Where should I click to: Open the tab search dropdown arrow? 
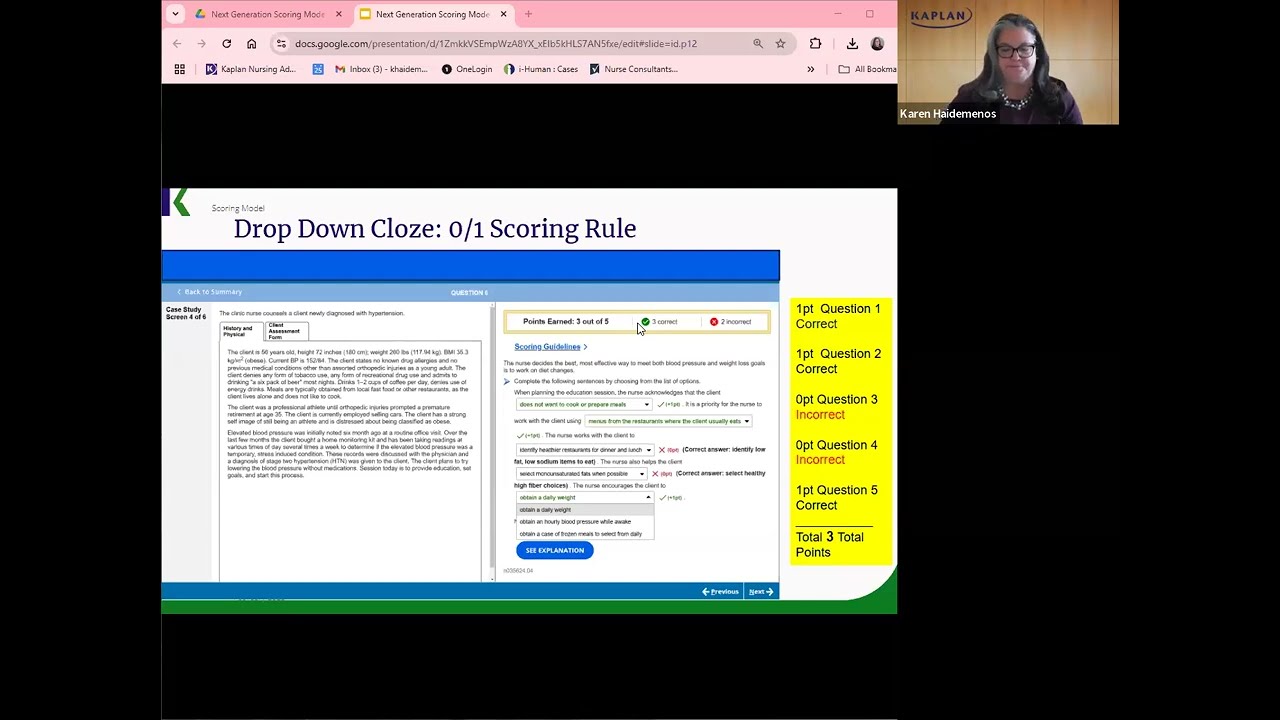tap(175, 14)
